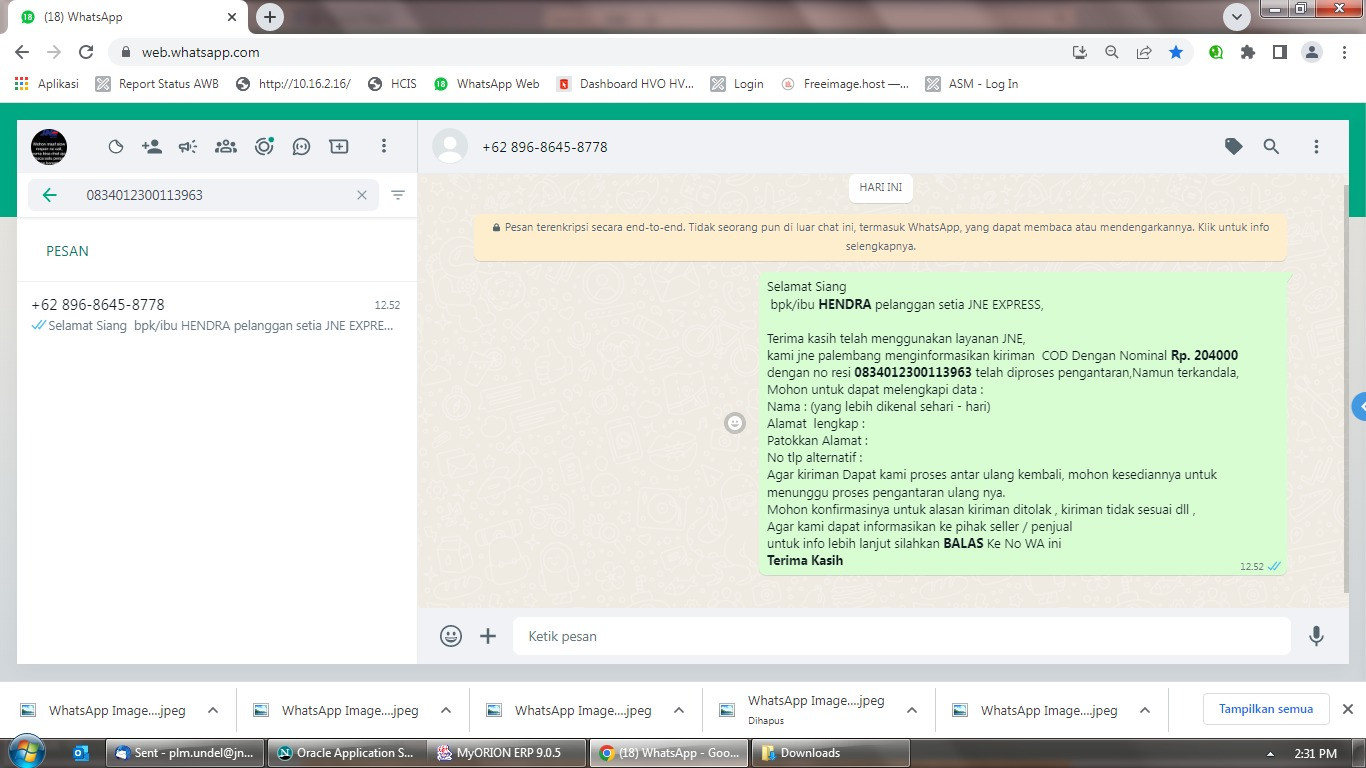The image size is (1366, 768).
Task: Share this page icon
Action: pyautogui.click(x=1144, y=52)
